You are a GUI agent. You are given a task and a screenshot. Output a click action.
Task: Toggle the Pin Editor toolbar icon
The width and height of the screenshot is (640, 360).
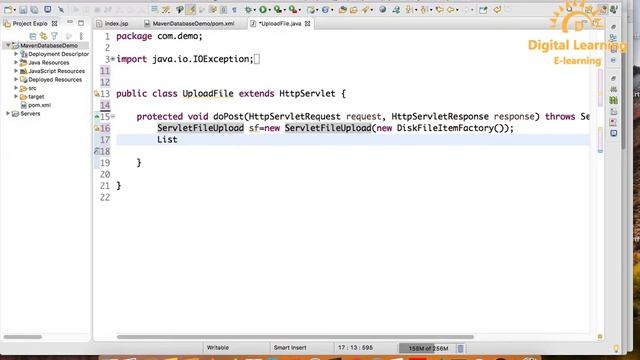483,9
